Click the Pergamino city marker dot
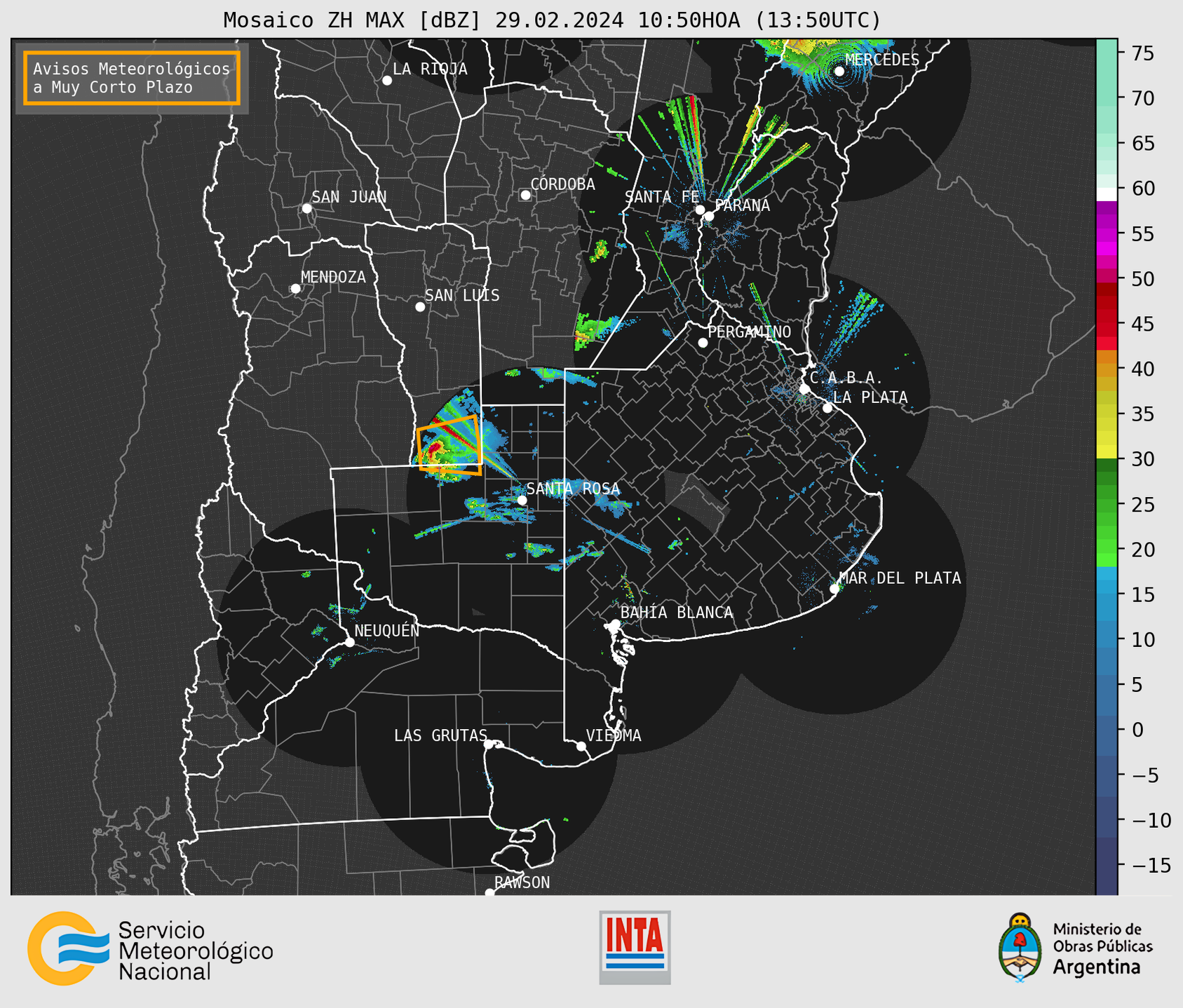 point(703,343)
